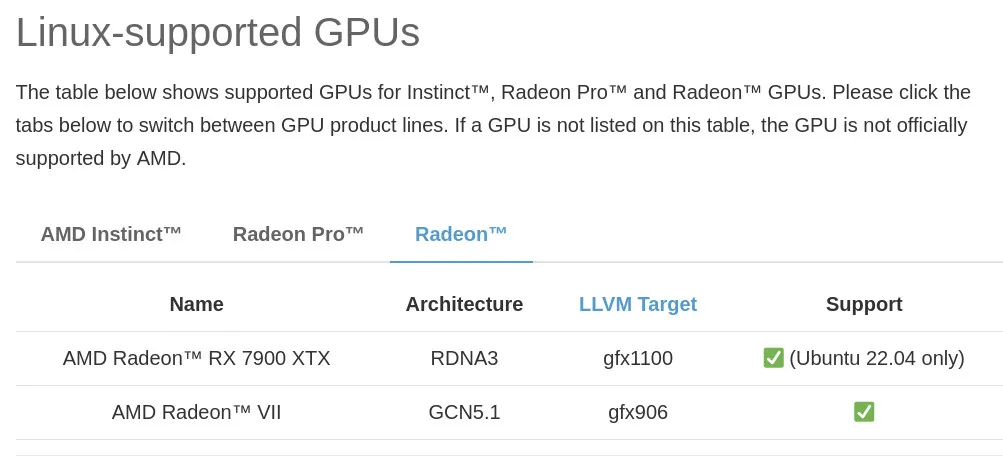Switch to the AMD Instinct tab

click(x=111, y=235)
